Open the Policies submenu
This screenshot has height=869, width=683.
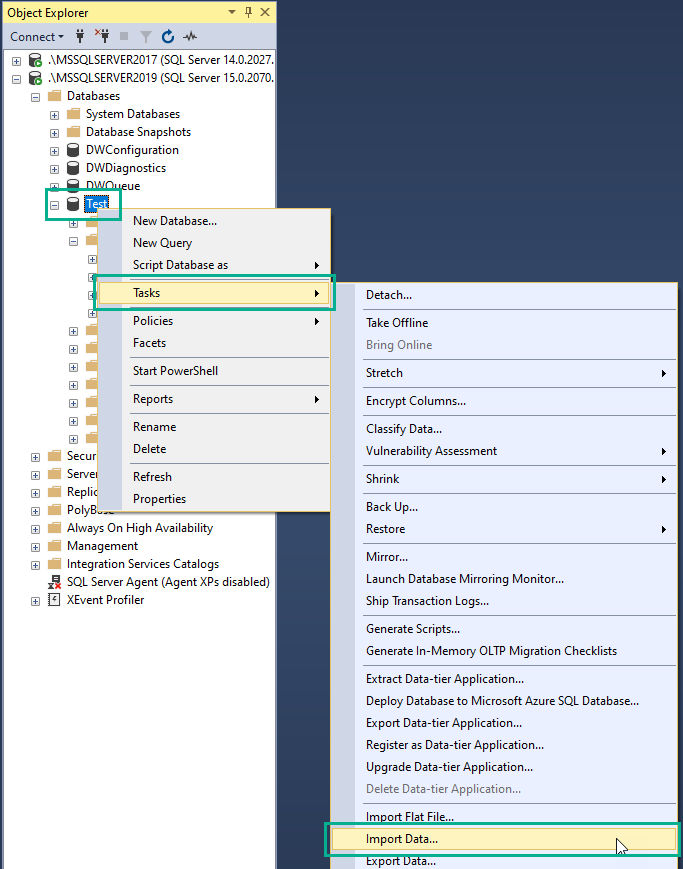(213, 321)
